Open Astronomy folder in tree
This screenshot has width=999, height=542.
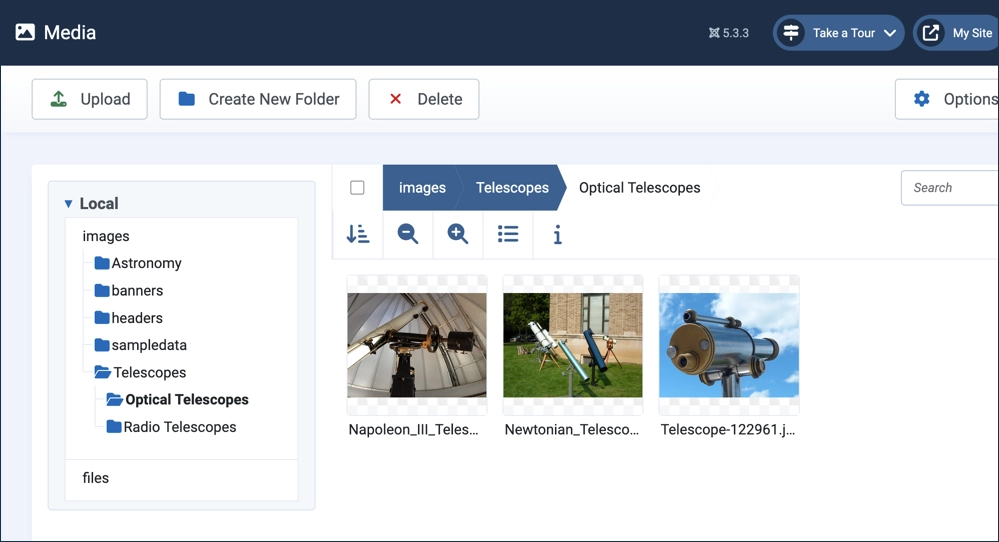[147, 263]
